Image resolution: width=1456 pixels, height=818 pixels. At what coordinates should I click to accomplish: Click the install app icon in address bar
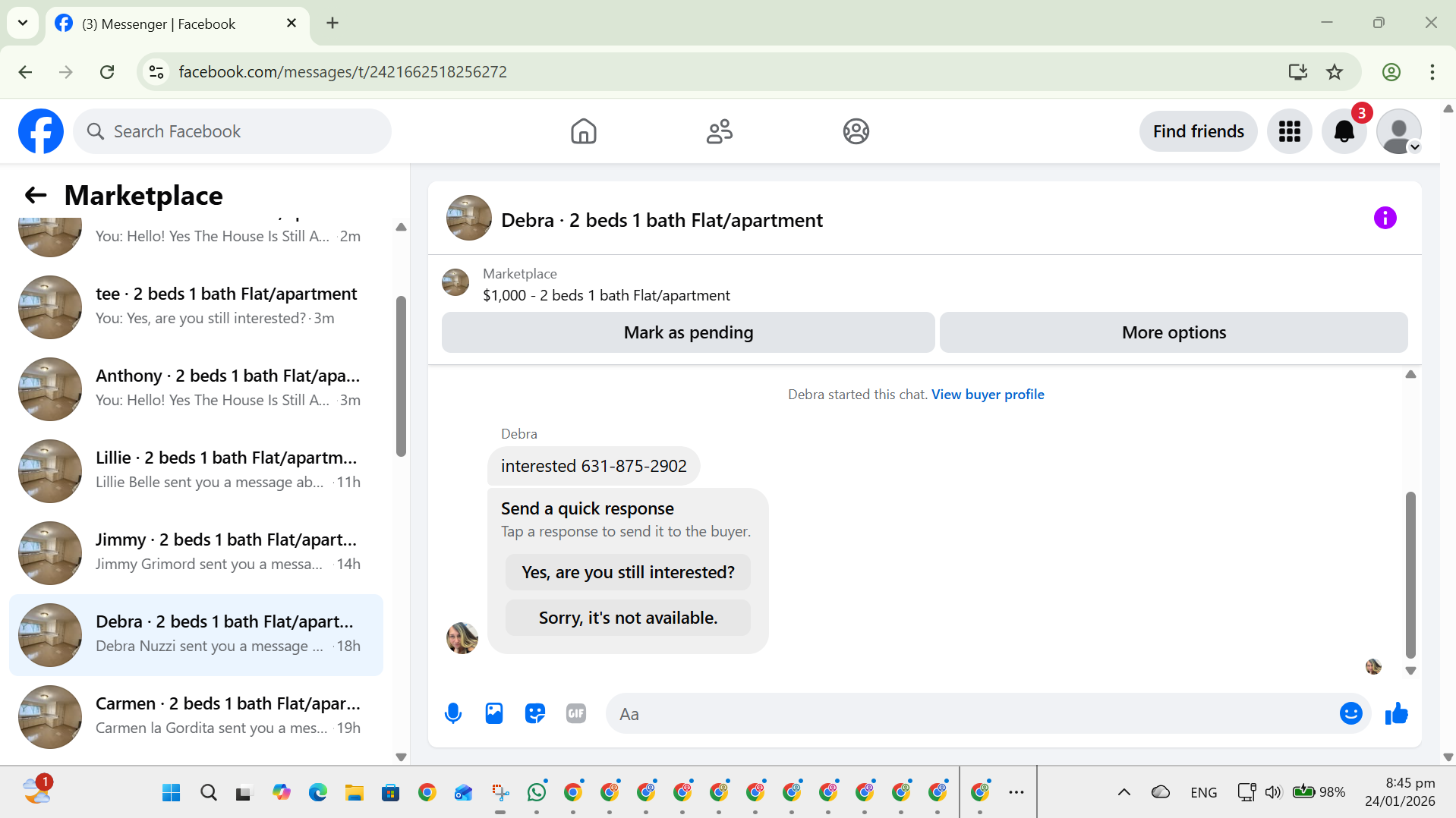tap(1297, 72)
